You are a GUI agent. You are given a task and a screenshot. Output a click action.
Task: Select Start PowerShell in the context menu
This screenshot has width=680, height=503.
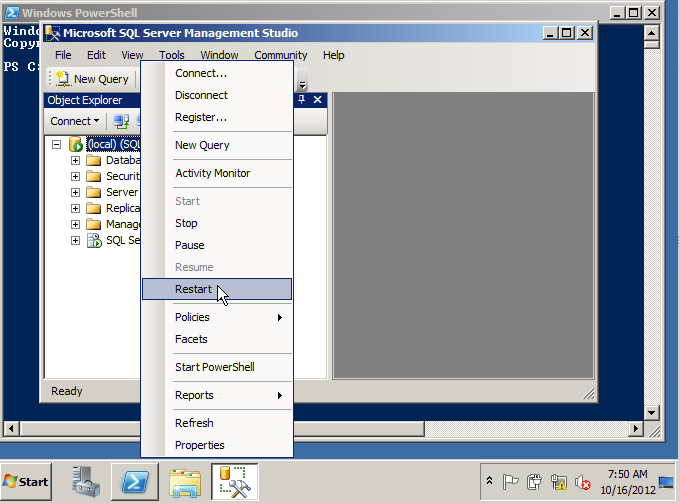pos(217,367)
